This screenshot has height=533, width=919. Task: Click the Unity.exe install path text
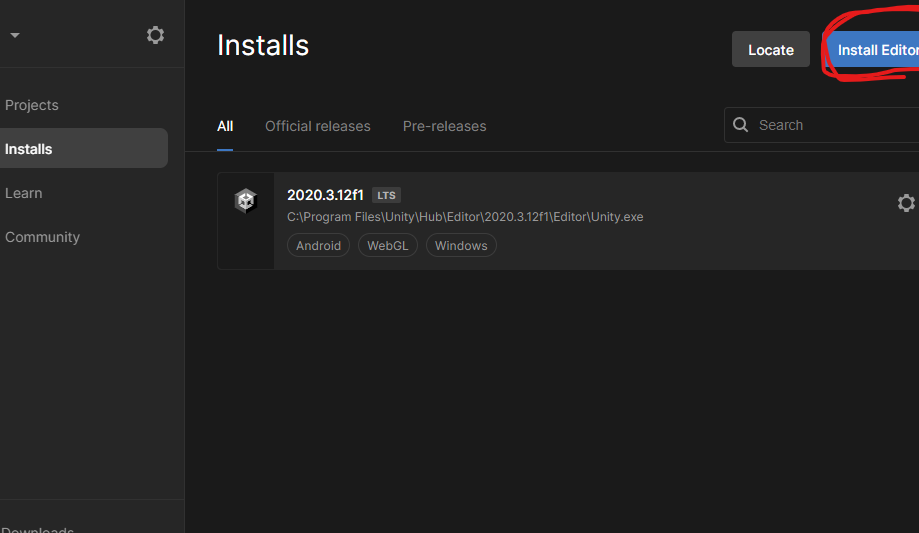point(465,217)
